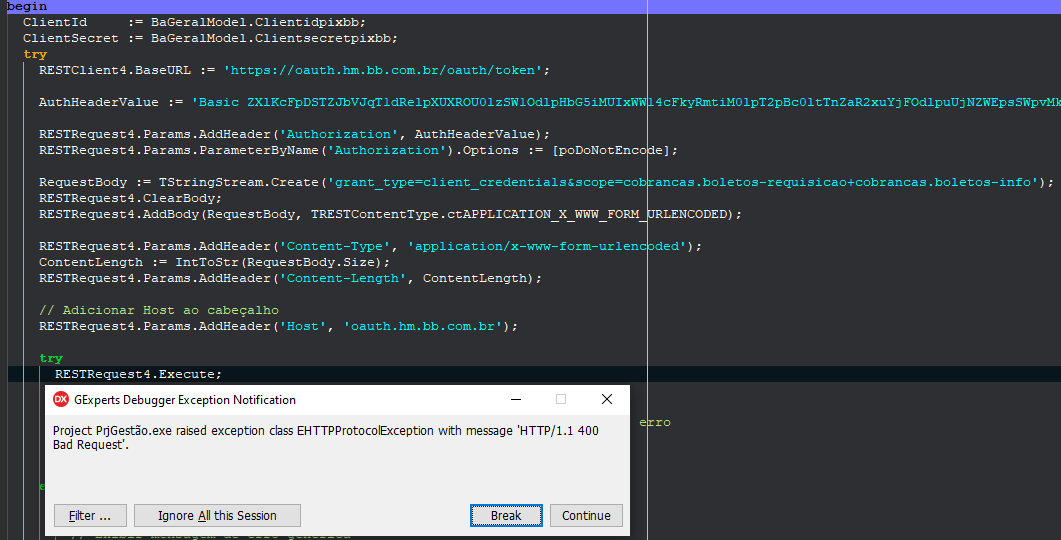Click the DX icon in dialog title
This screenshot has width=1061, height=540.
click(61, 399)
